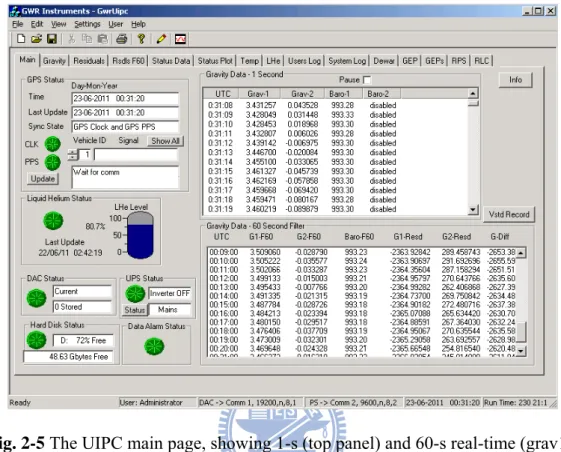Switch to the Users Log tab
The image size is (561, 452).
[304, 61]
